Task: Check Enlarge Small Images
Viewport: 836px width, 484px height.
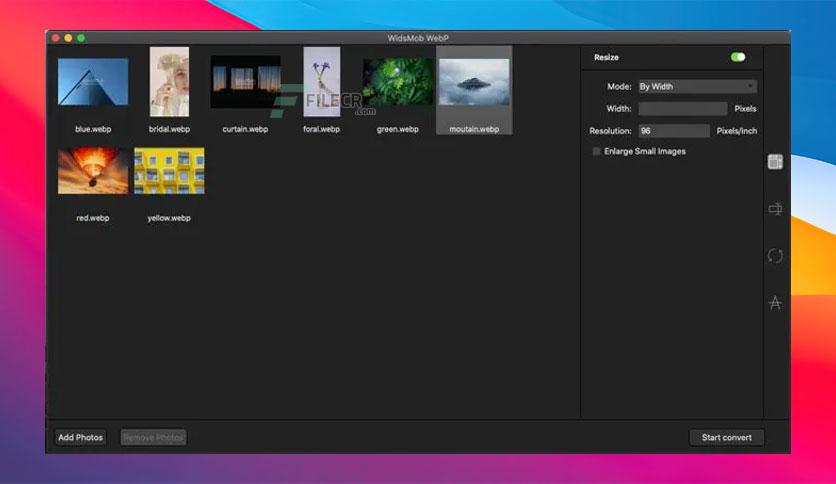Action: [x=597, y=151]
